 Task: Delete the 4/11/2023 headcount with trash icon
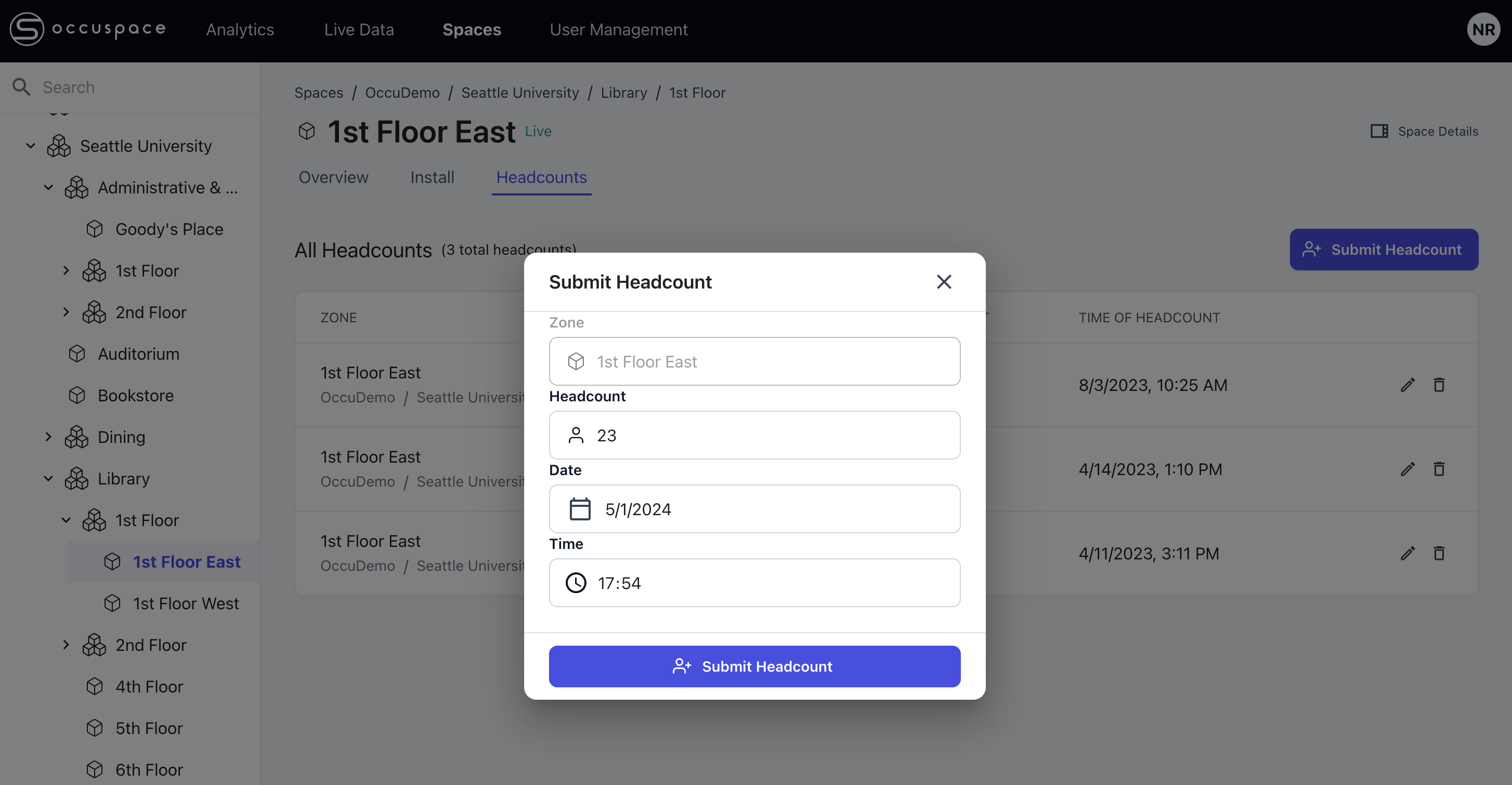pos(1439,553)
